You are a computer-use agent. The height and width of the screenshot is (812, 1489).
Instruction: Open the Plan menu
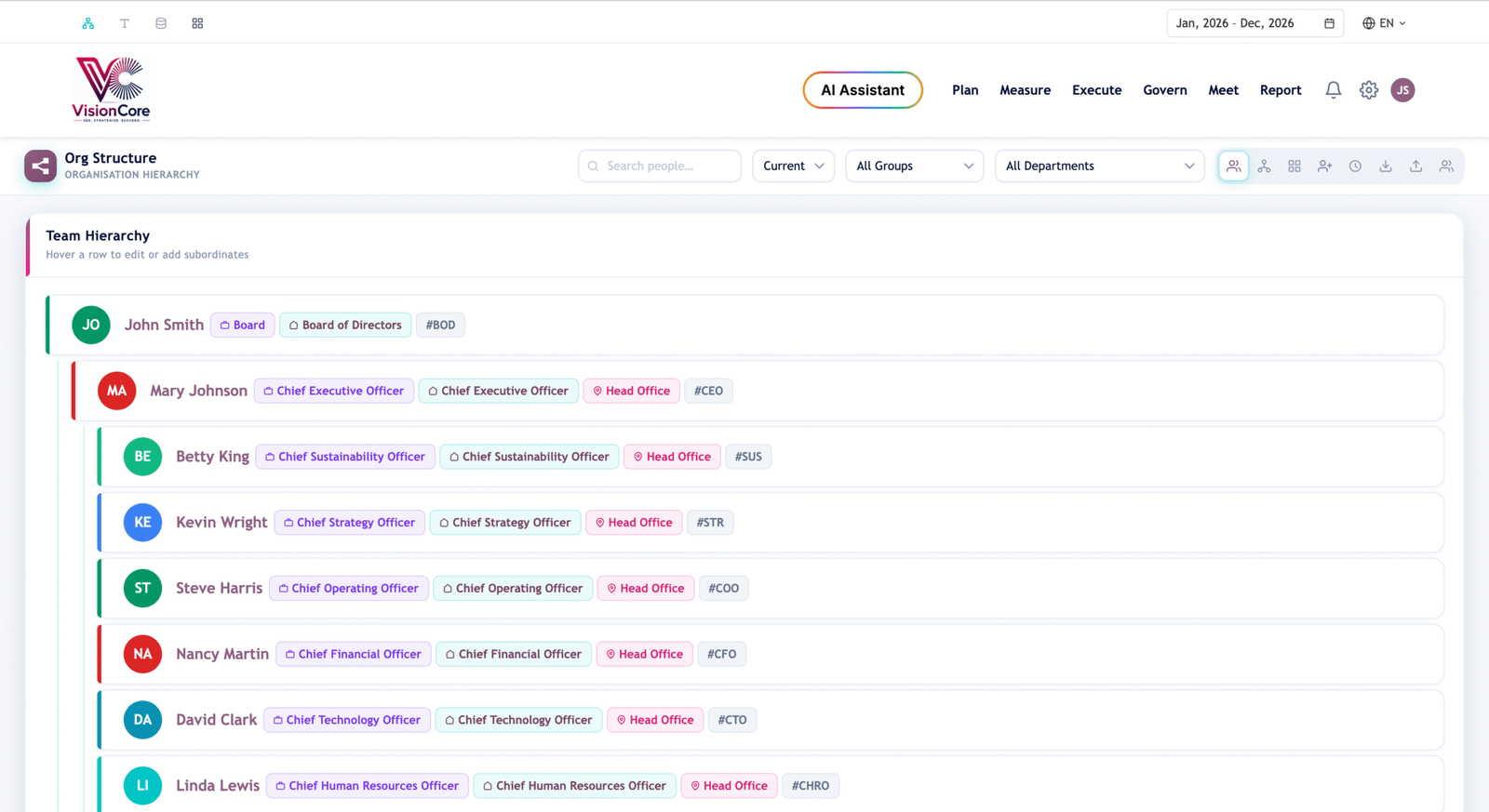tap(965, 90)
